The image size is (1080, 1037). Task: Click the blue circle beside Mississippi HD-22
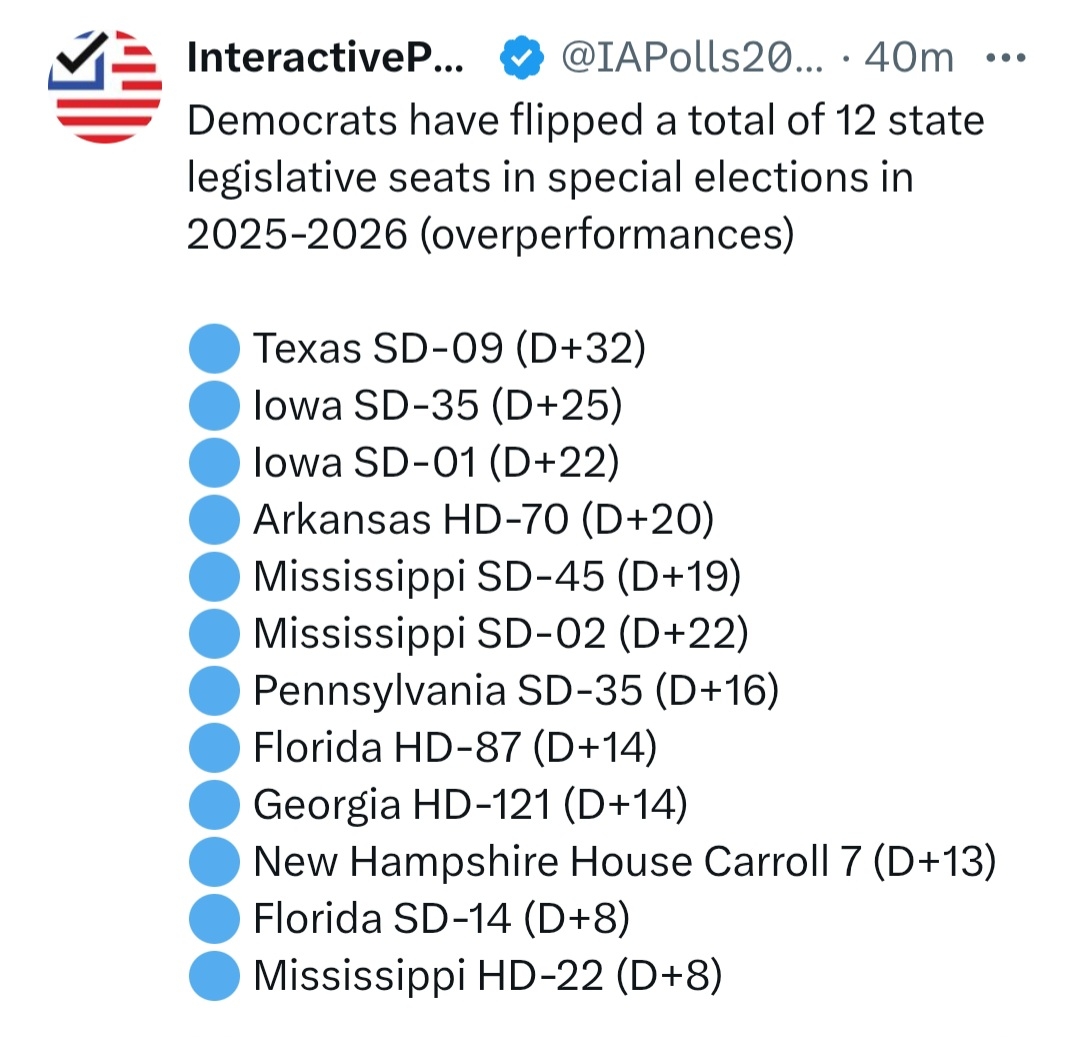coord(213,976)
